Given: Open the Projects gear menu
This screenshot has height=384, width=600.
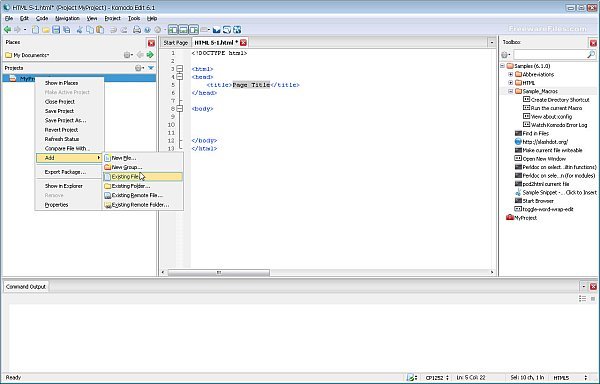Looking at the screenshot, I should pyautogui.click(x=139, y=68).
